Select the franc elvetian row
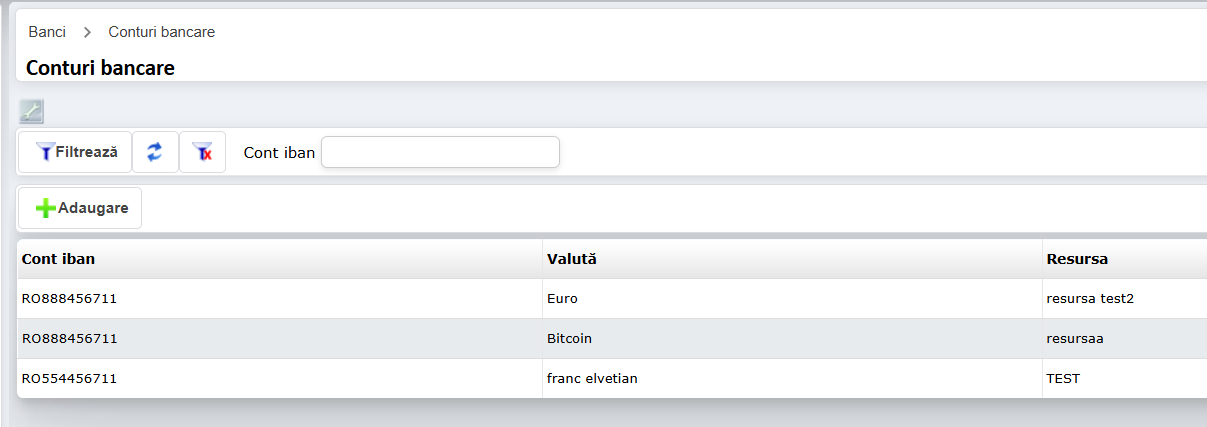This screenshot has width=1207, height=427. pyautogui.click(x=592, y=378)
